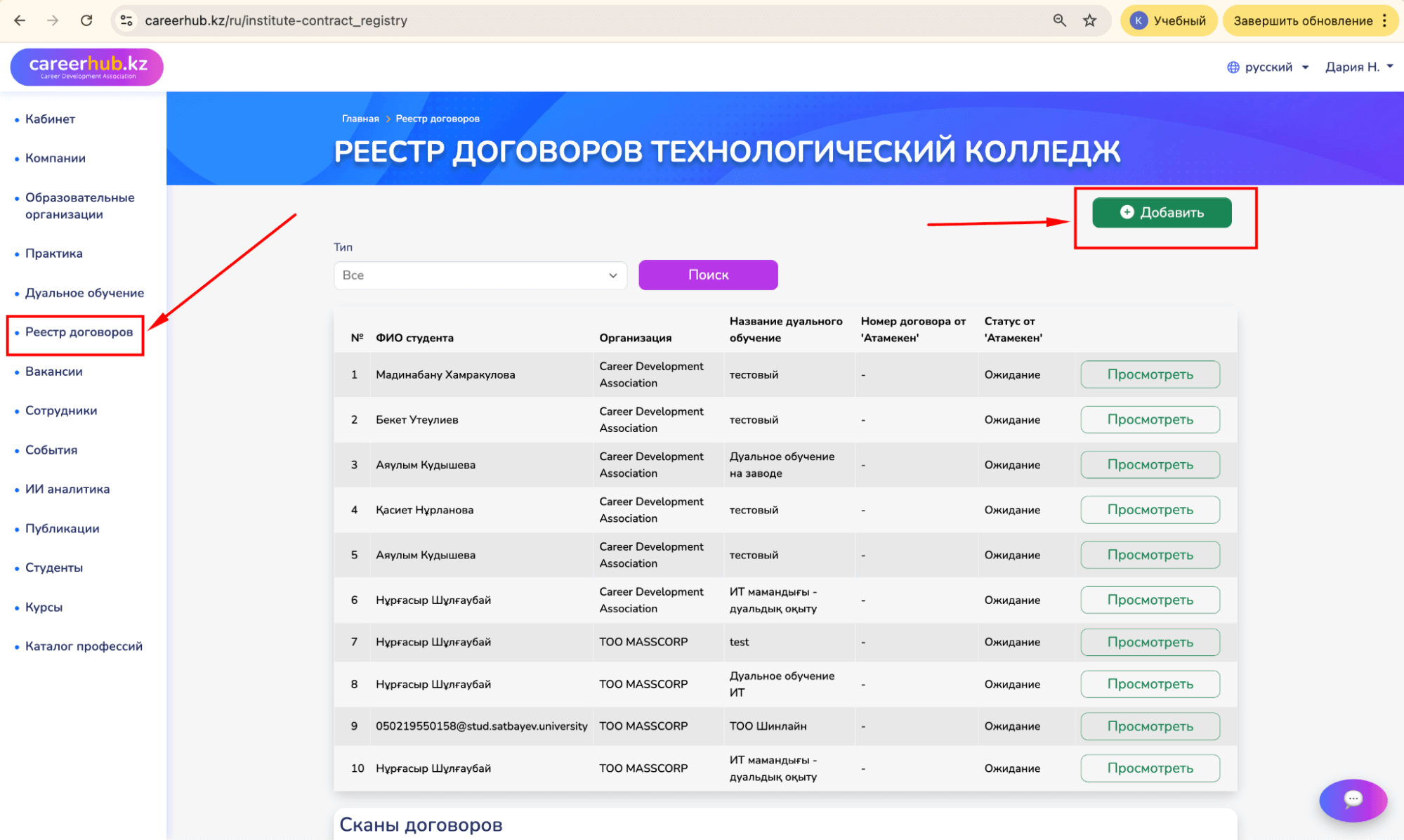Open browser three-dot menu
This screenshot has width=1404, height=840.
coord(1385,20)
